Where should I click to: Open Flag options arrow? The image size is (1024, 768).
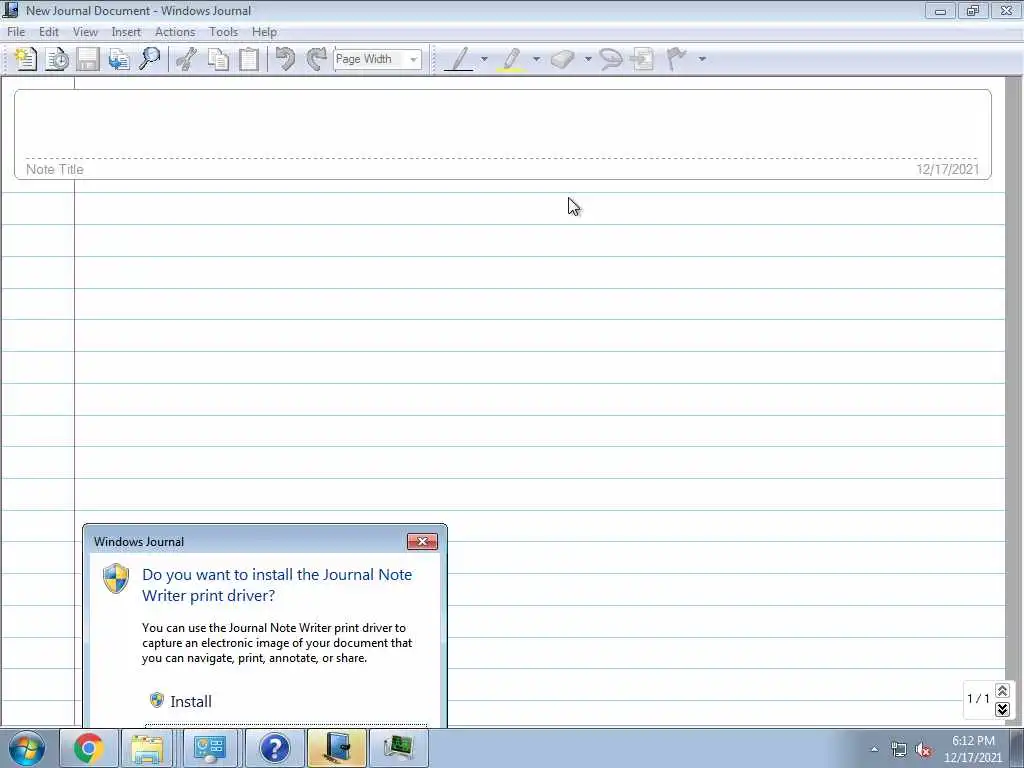tap(702, 59)
